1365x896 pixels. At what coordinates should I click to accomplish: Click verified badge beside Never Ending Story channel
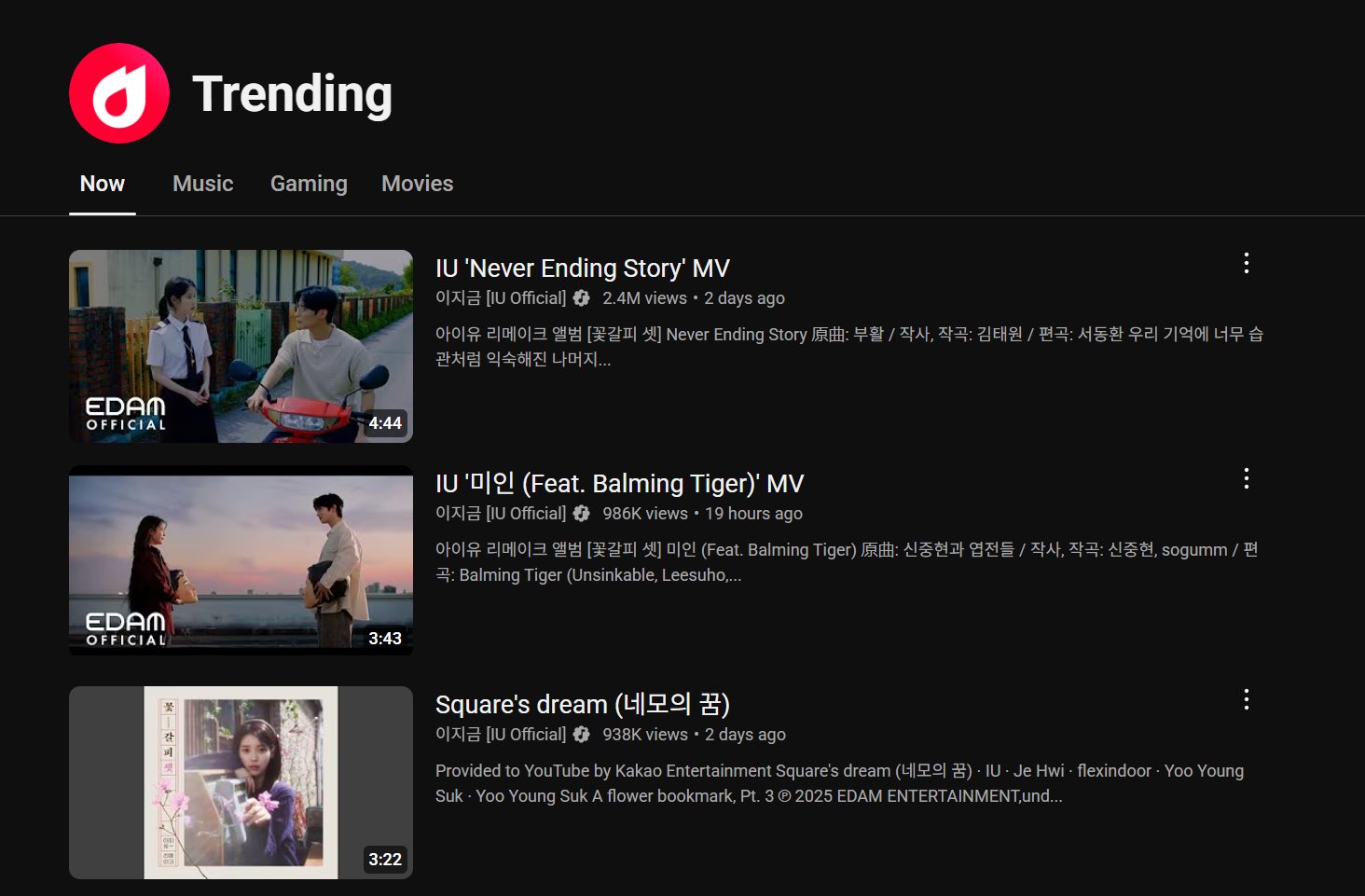click(x=582, y=298)
